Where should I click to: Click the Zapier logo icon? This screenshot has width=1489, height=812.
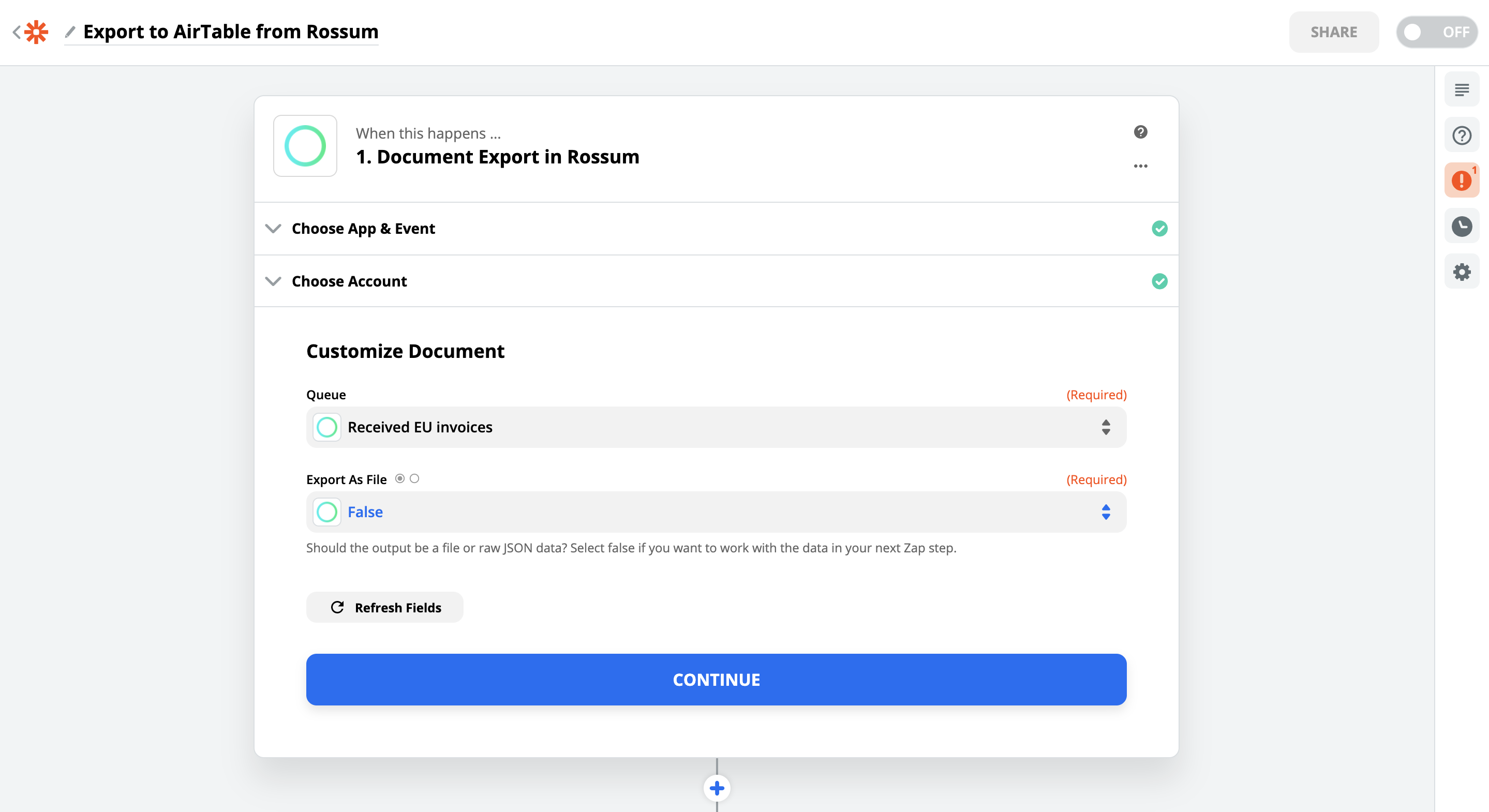pos(36,32)
